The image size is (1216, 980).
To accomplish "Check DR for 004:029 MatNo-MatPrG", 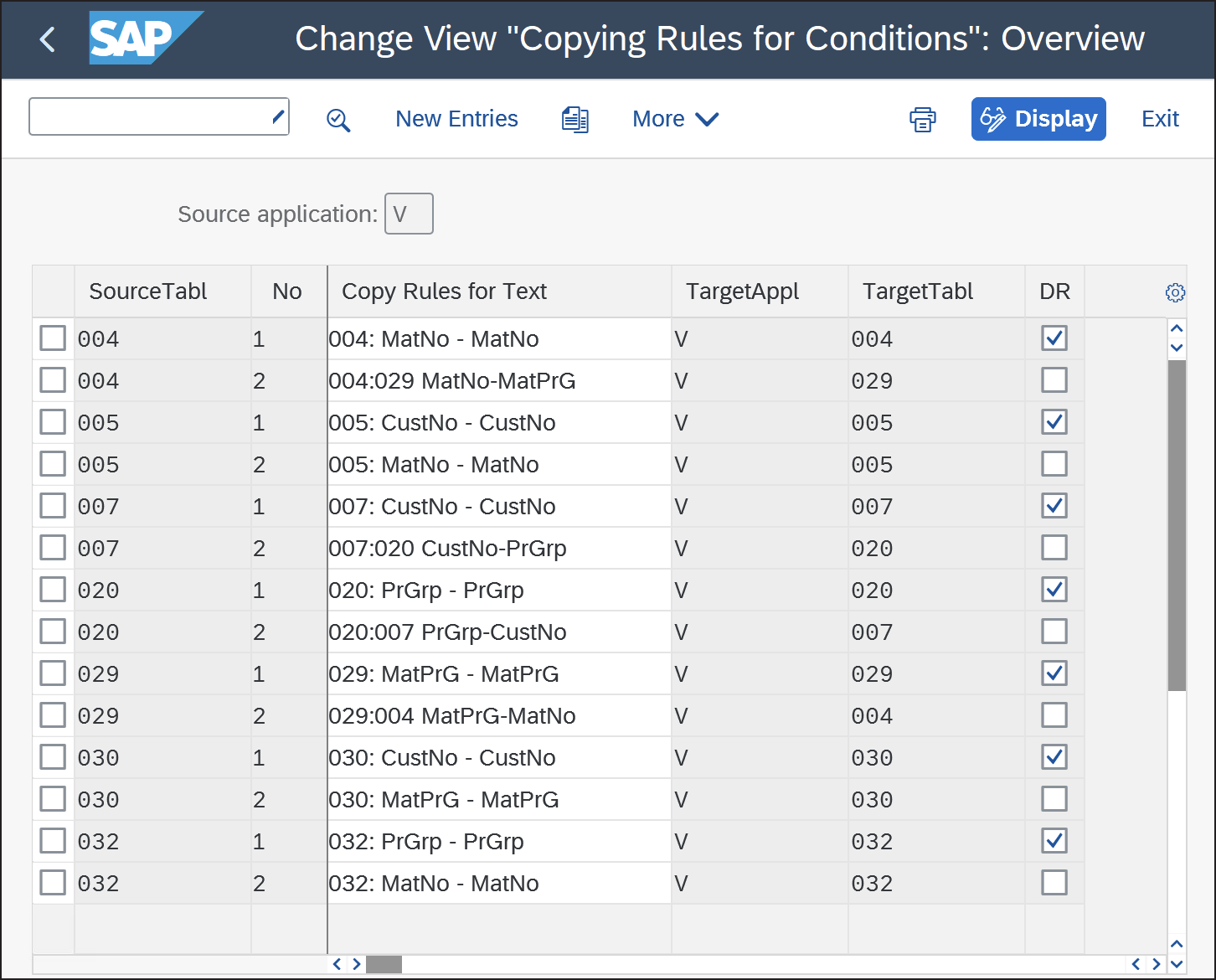I will (1054, 380).
